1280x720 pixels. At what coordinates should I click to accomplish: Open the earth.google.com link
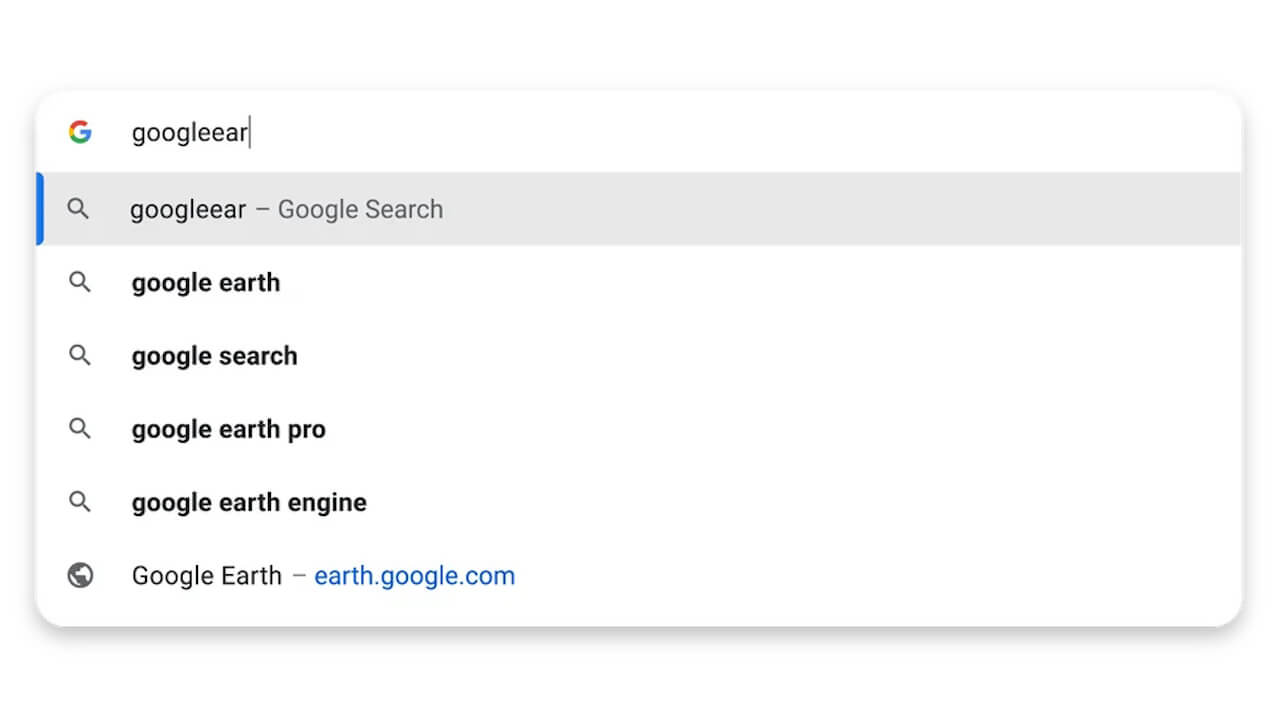pos(414,576)
